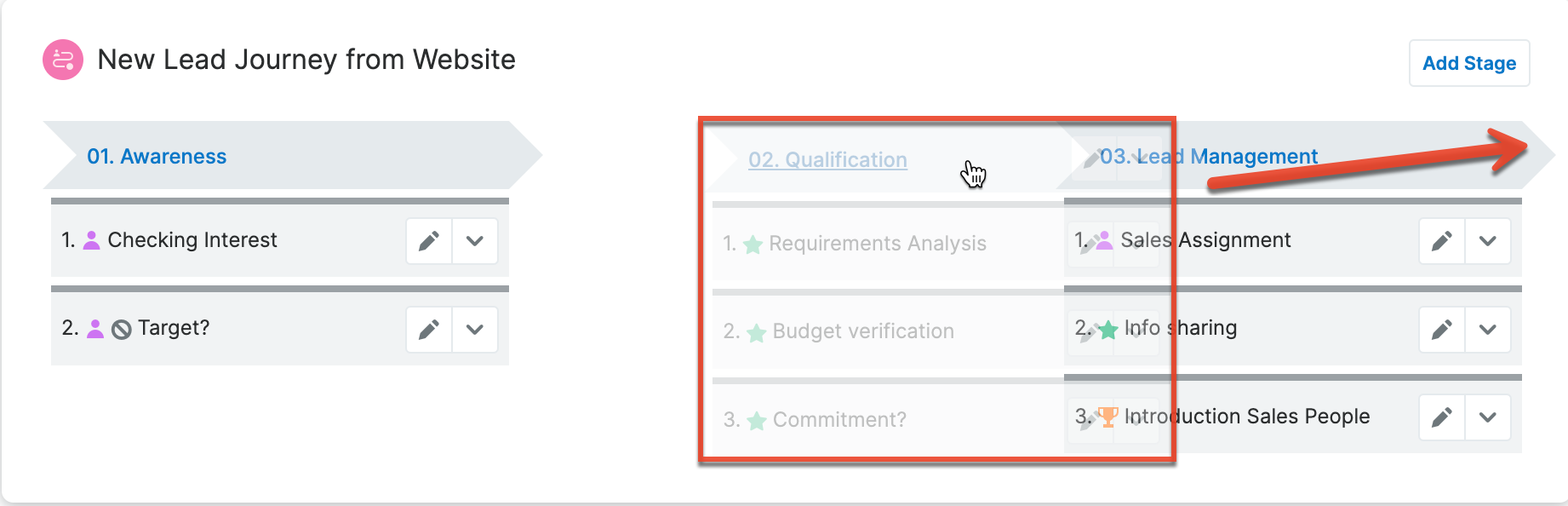1568x506 pixels.
Task: Select the 01. Awareness stage header
Action: coord(157,157)
